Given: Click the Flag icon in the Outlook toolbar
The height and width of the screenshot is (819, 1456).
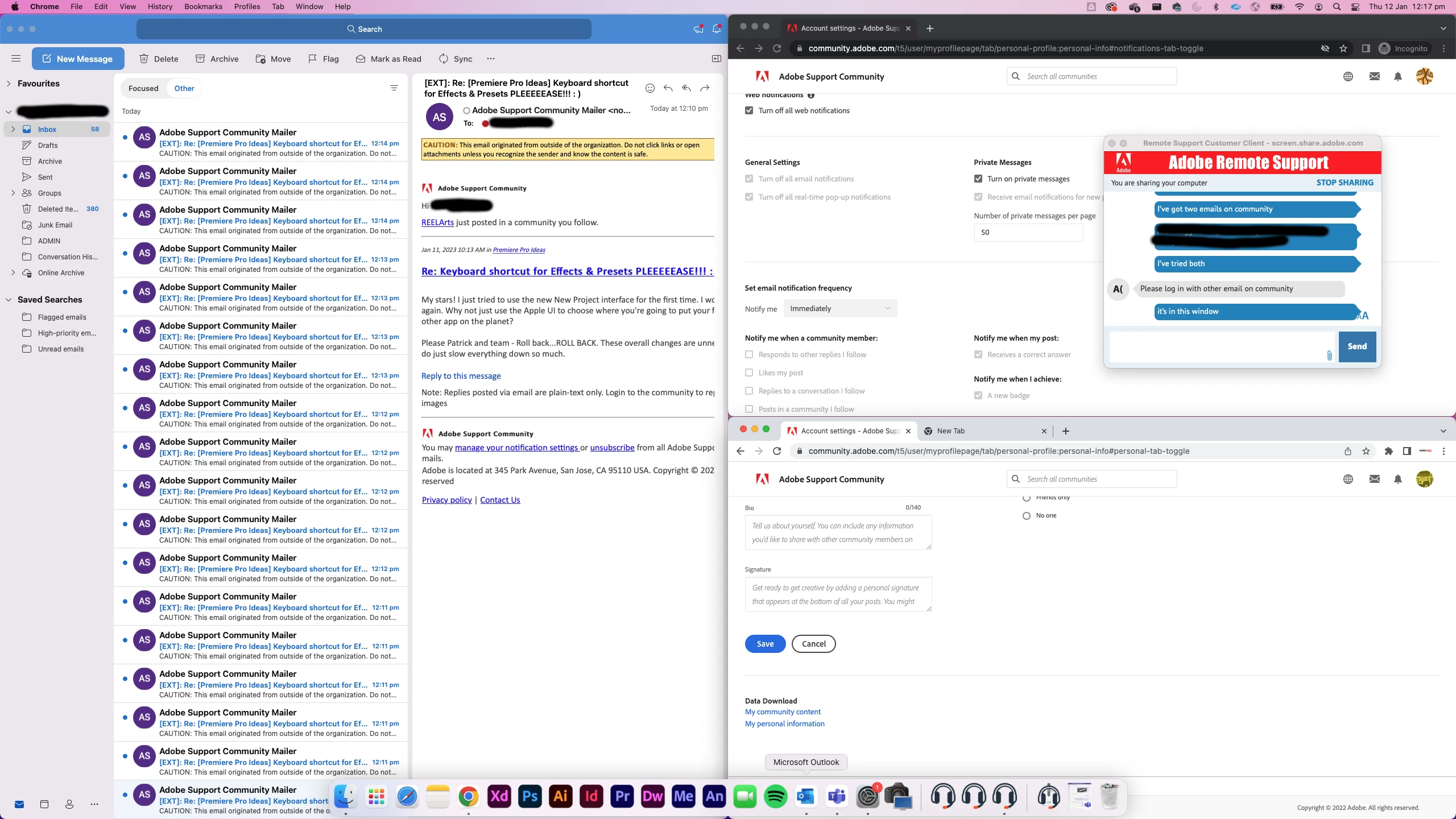Looking at the screenshot, I should tap(312, 59).
